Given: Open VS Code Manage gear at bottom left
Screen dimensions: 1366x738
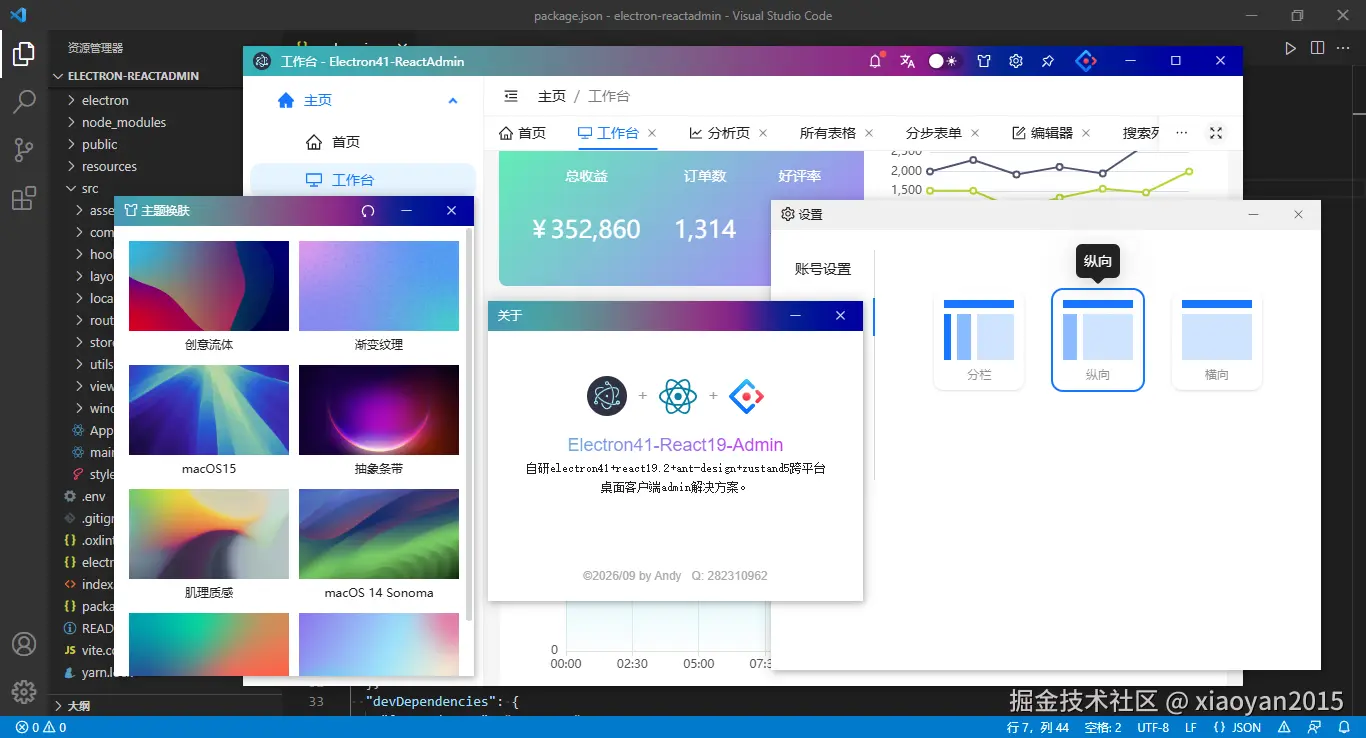Looking at the screenshot, I should [24, 692].
